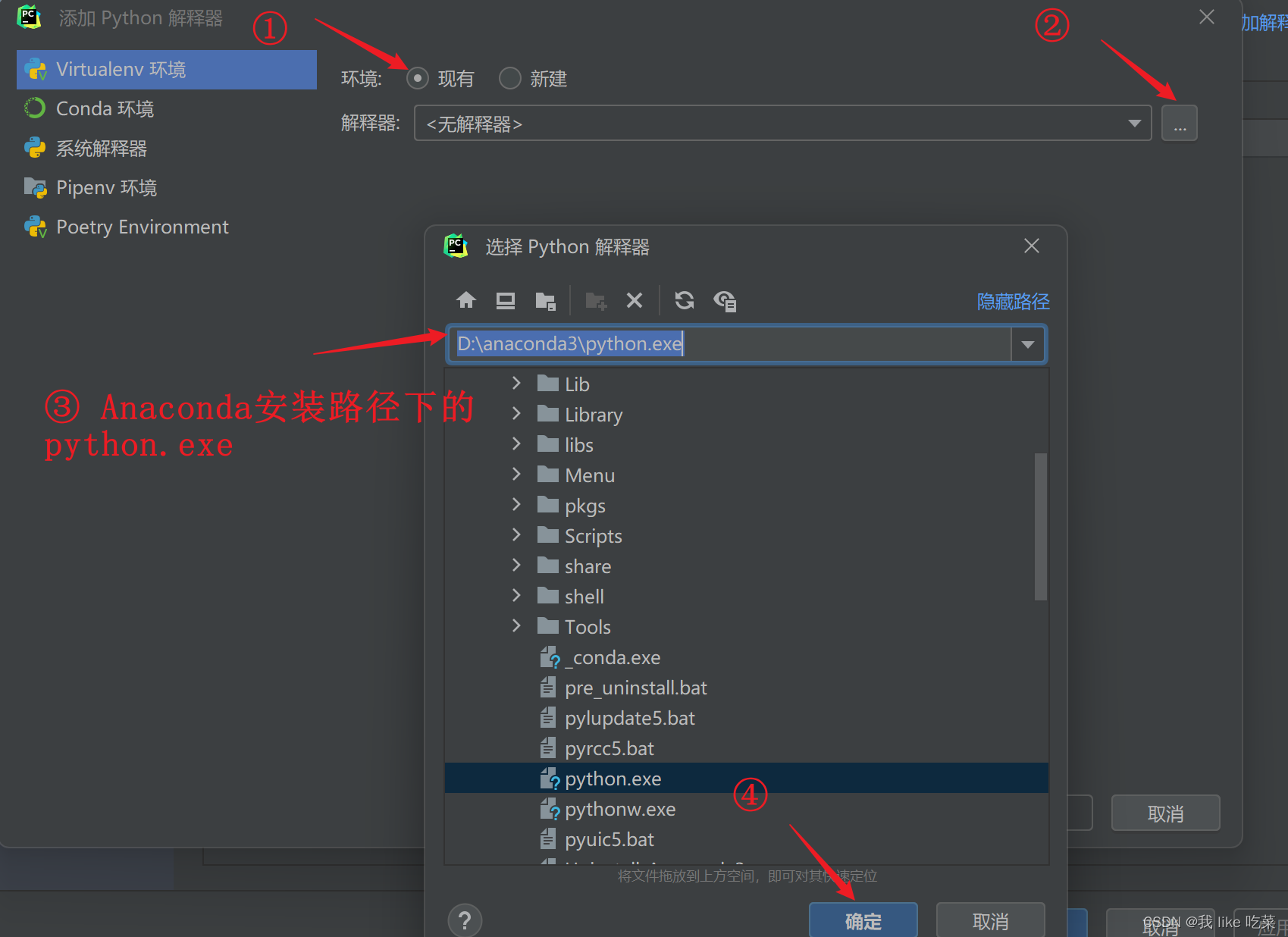
Task: Click pyuic5.bat file icon
Action: pyautogui.click(x=548, y=838)
